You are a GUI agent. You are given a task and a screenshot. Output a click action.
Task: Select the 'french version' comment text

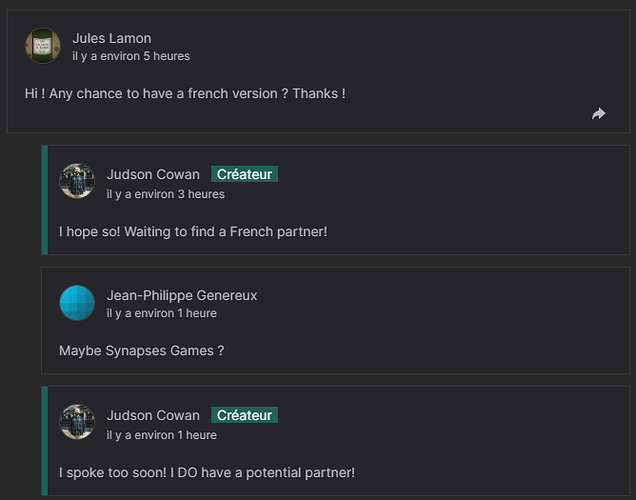pos(185,94)
